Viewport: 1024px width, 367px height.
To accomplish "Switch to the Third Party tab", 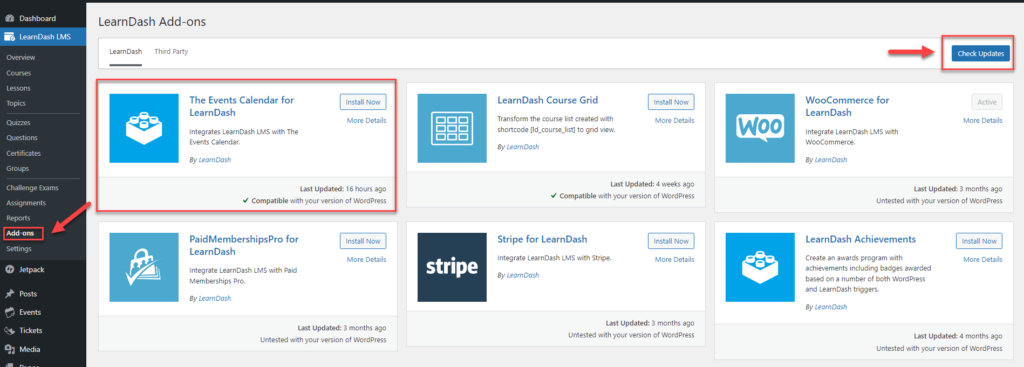I will coord(171,52).
